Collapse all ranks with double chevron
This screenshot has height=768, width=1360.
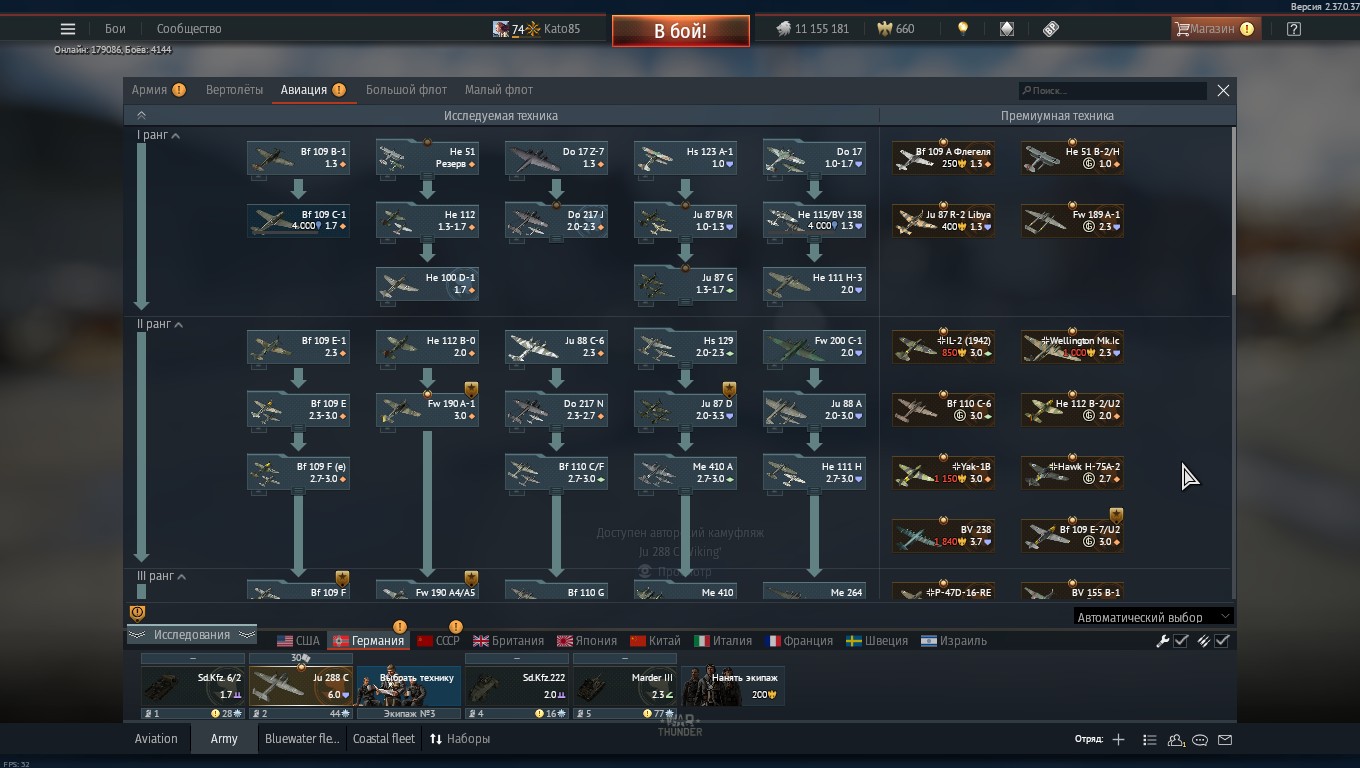click(141, 116)
